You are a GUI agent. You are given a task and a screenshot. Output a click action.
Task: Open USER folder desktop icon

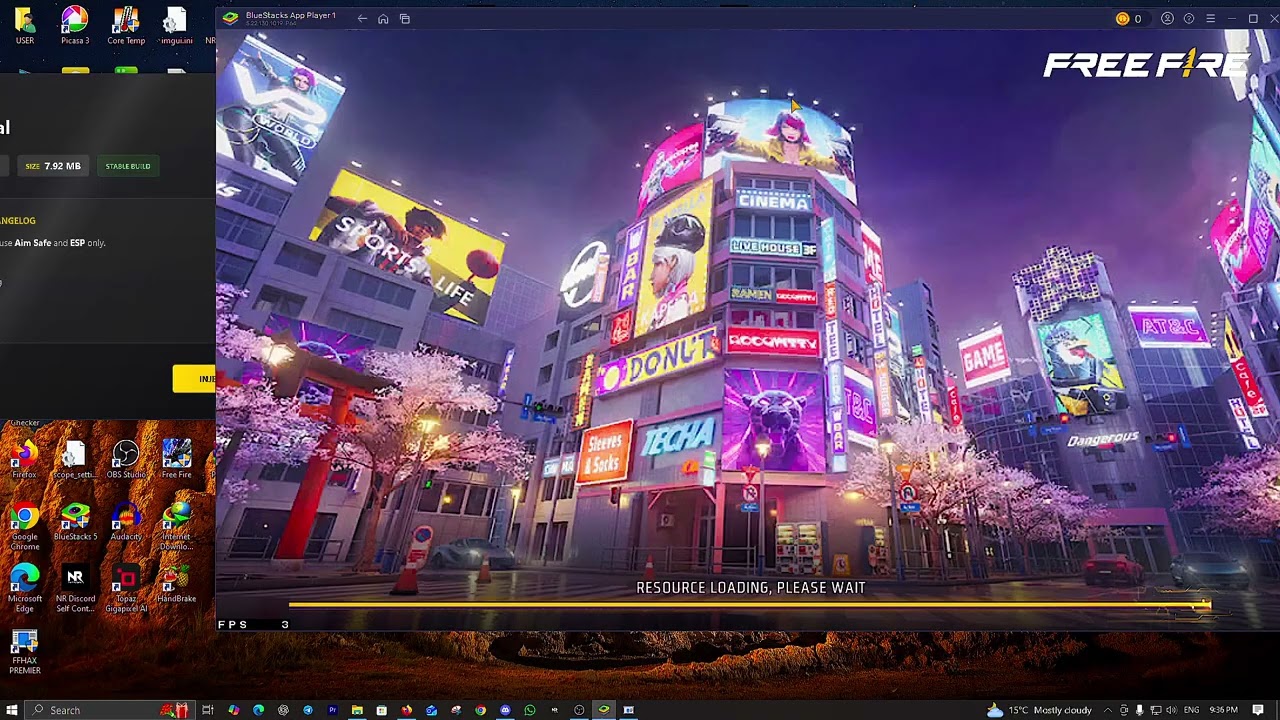tap(24, 25)
